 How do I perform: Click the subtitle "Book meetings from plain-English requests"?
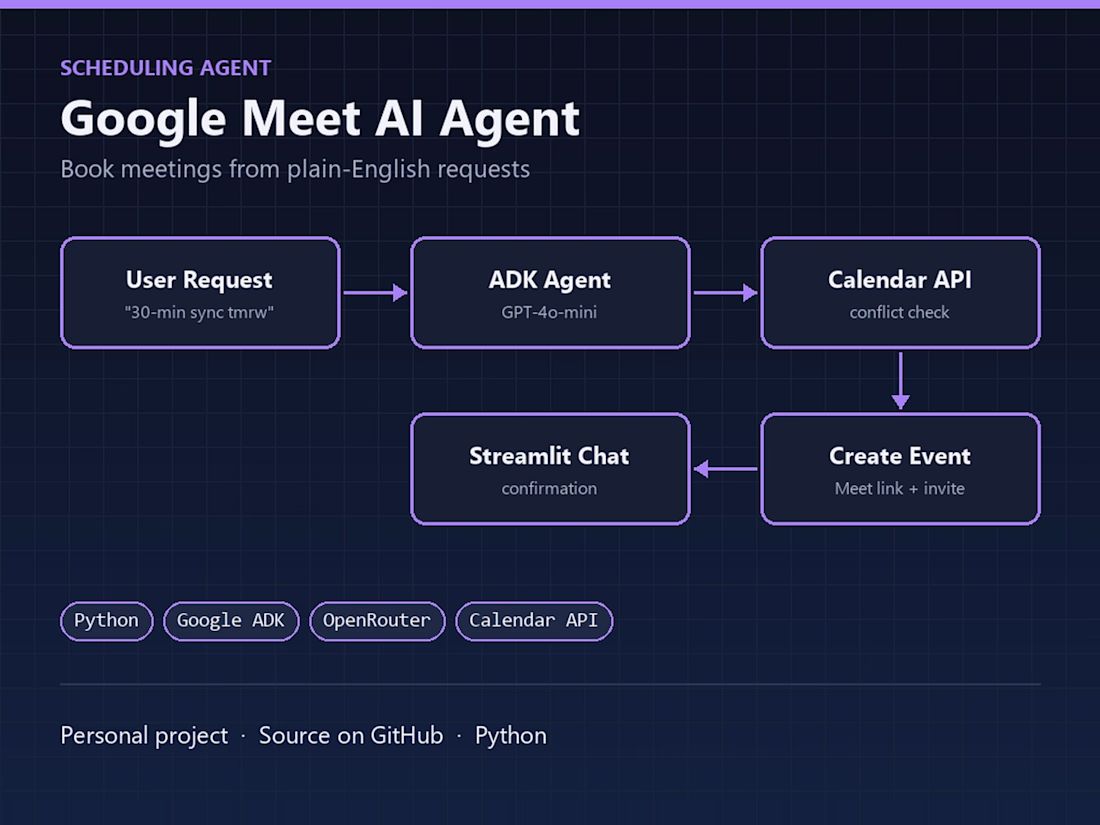(x=295, y=169)
